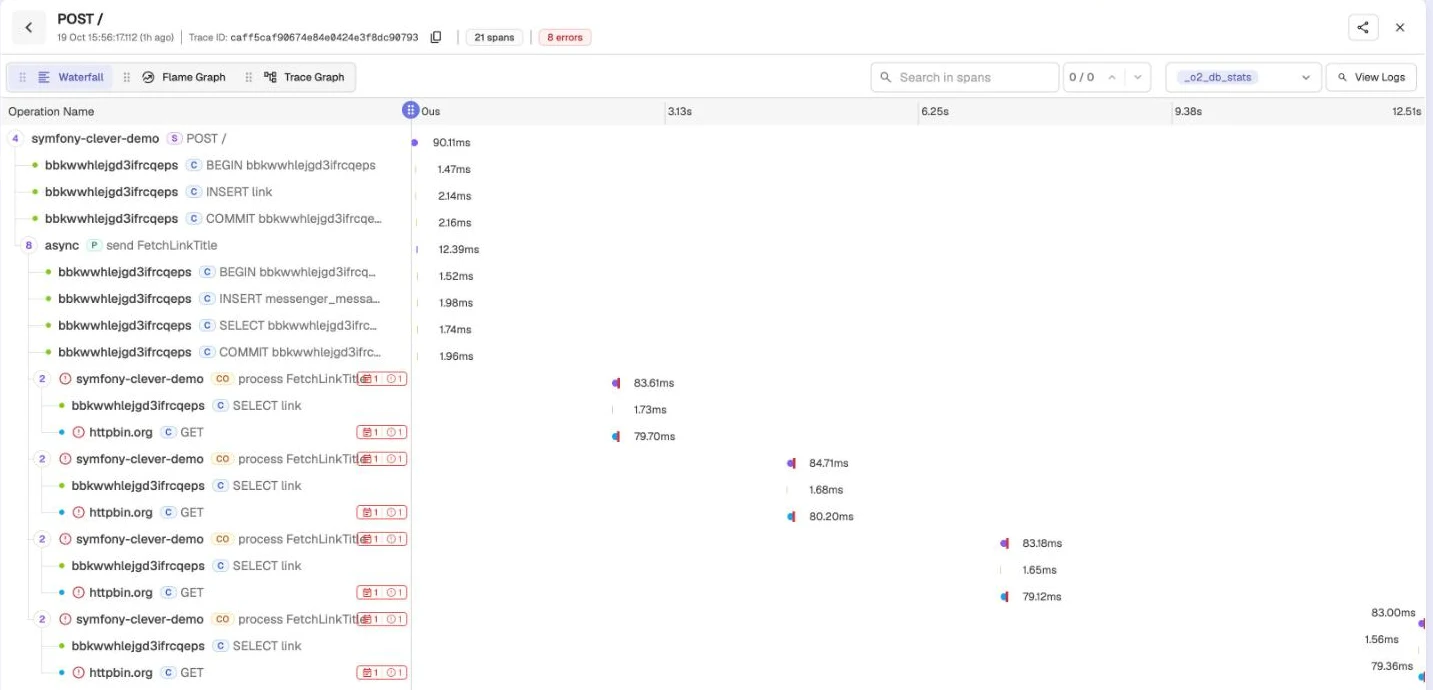Screen dimensions: 1433x690
Task: Click the blue column resize handle
Action: tap(410, 110)
